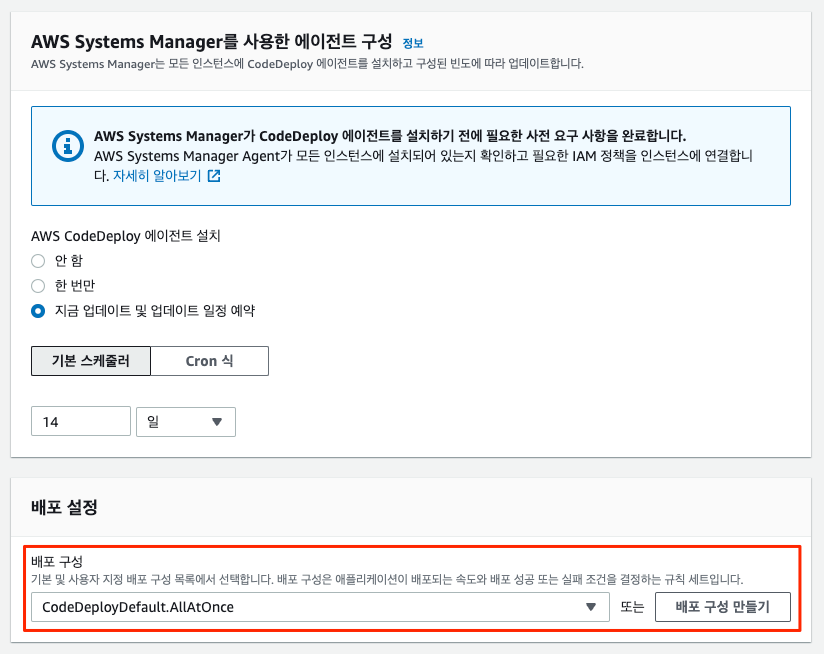
Task: Select the 안 함 radio option
Action: [x=38, y=261]
